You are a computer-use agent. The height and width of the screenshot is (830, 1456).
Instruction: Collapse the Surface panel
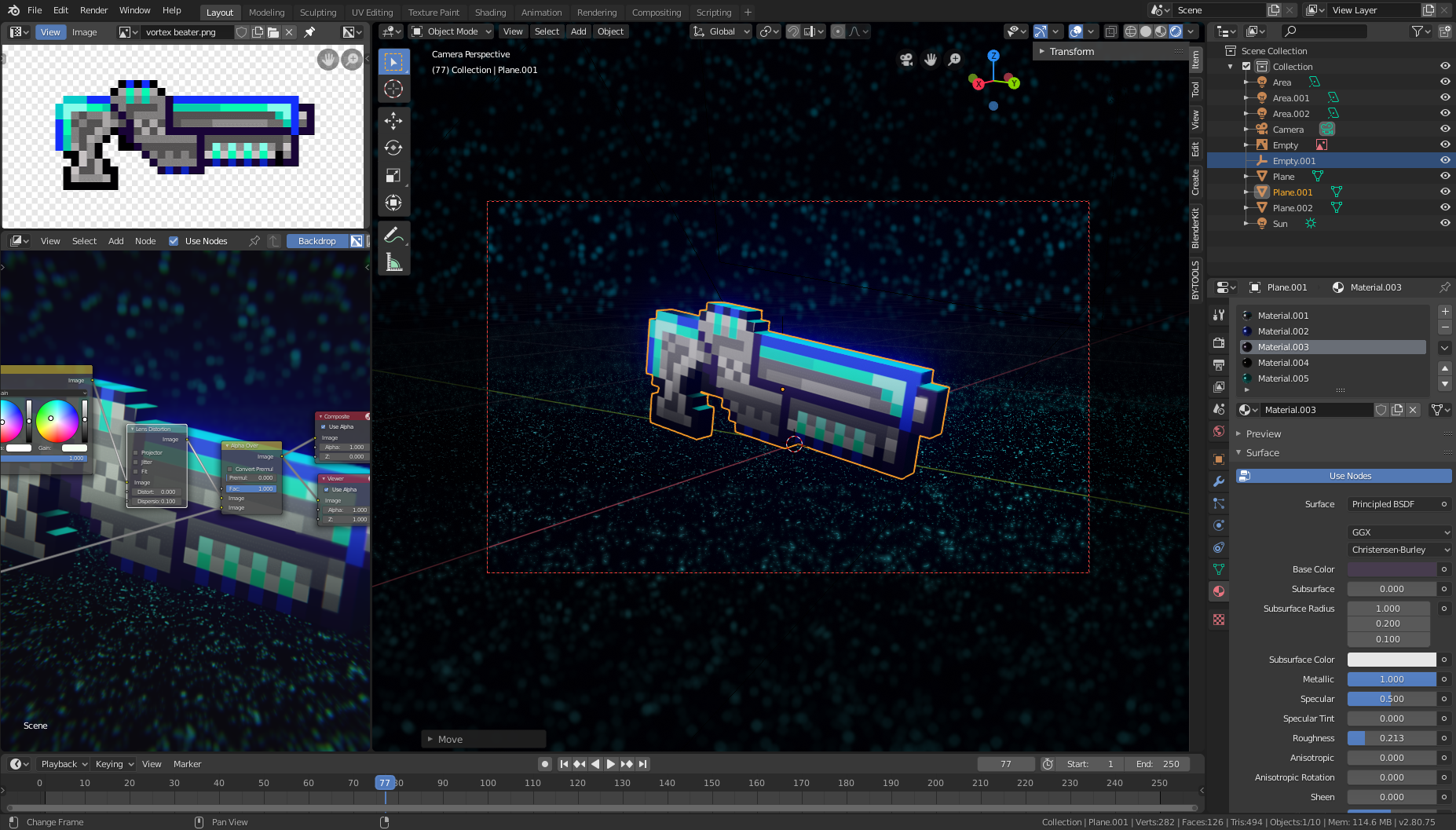point(1260,452)
